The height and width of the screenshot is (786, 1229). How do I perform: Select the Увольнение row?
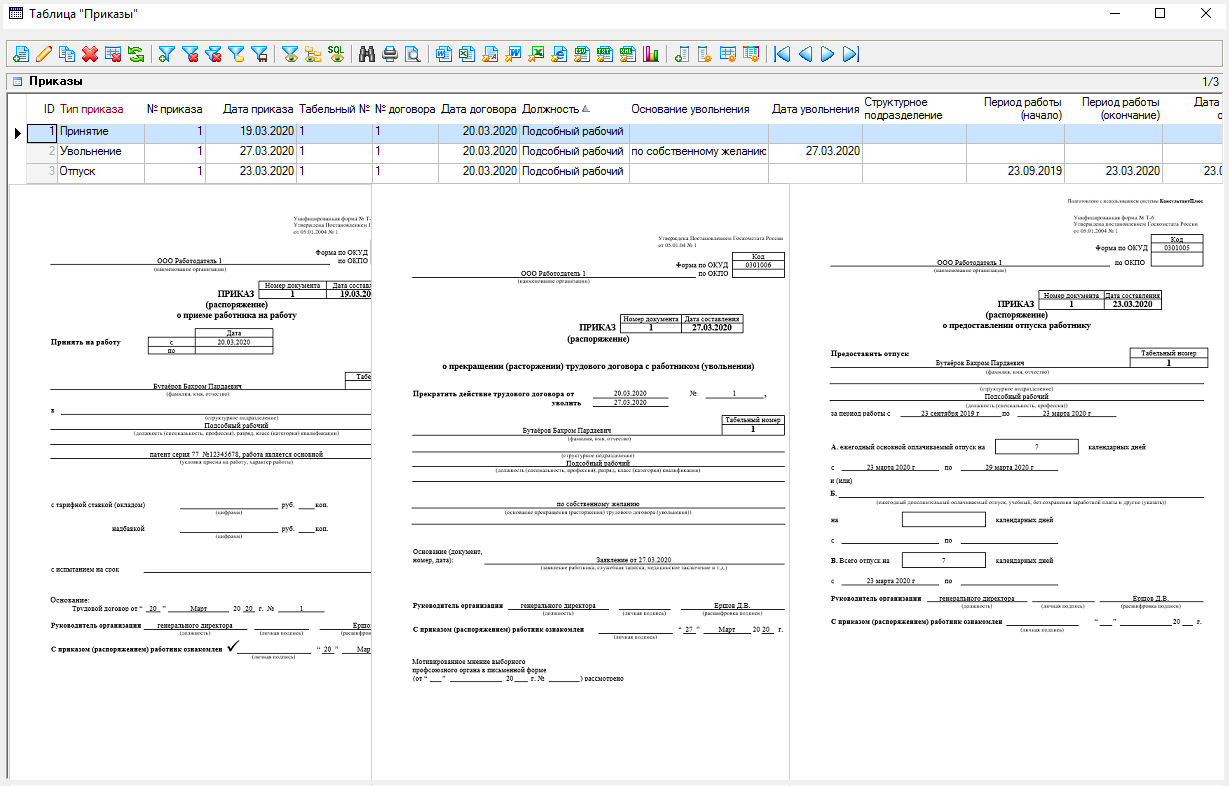click(x=90, y=151)
